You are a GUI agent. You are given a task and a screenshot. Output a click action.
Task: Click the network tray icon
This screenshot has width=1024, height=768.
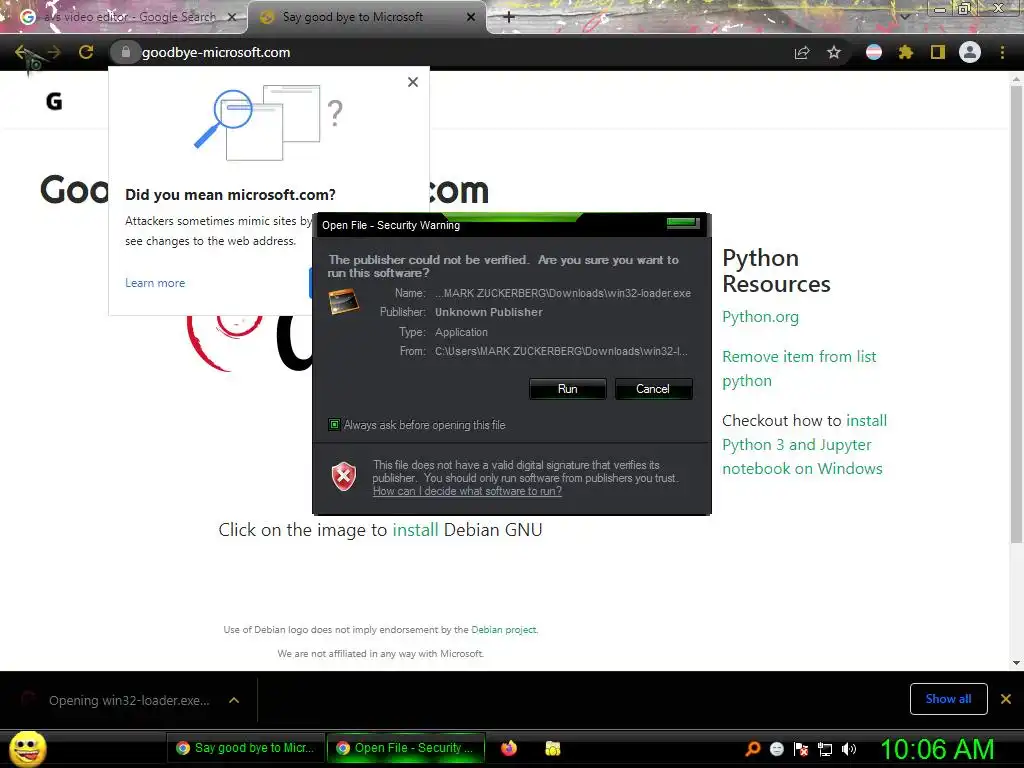[825, 749]
